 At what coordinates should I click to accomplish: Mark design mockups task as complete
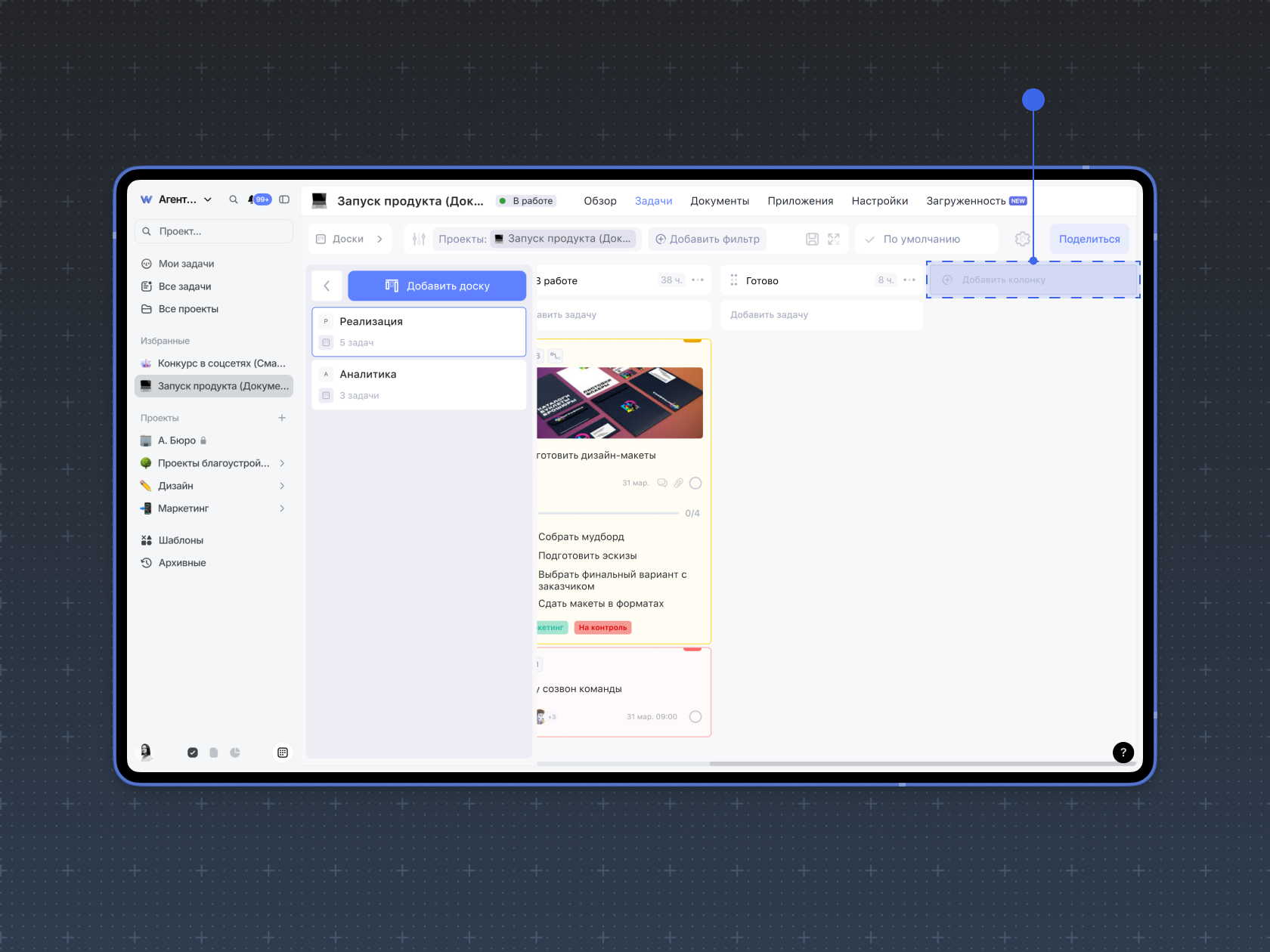point(695,483)
